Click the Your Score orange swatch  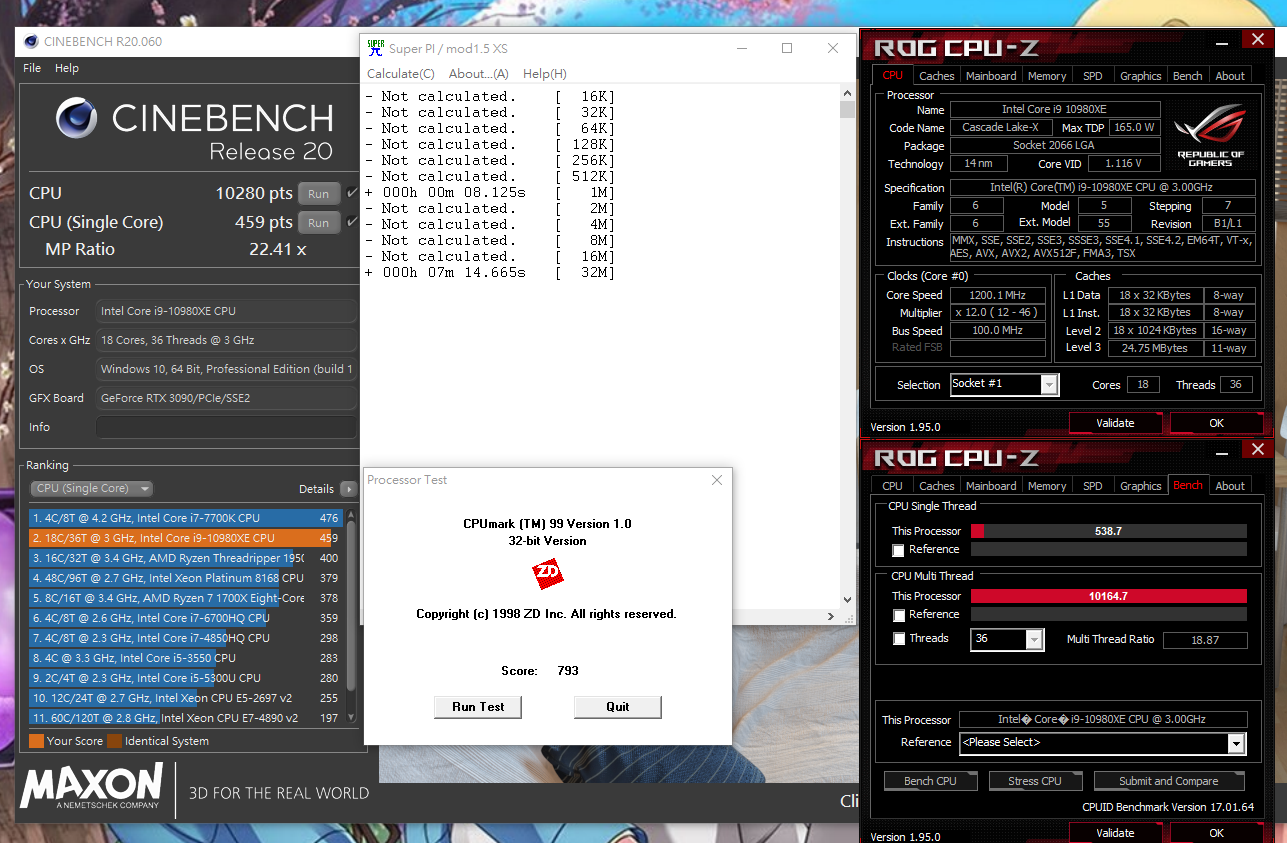coord(36,741)
